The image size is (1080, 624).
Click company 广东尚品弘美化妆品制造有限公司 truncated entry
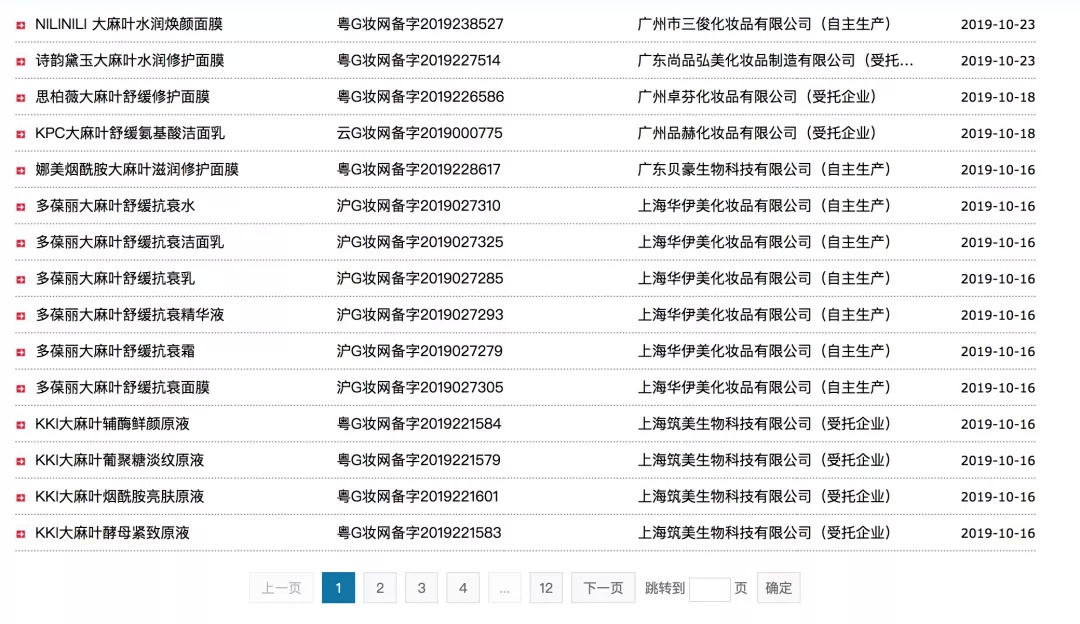[776, 61]
